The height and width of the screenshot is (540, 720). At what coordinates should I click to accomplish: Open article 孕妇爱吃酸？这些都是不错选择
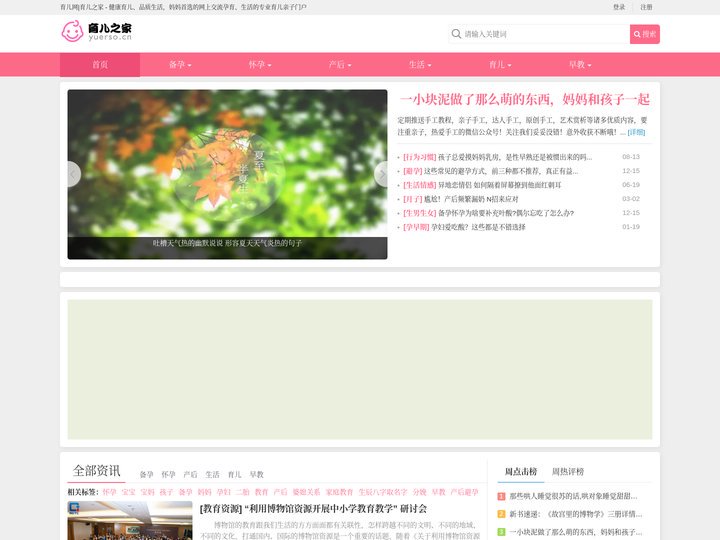click(478, 227)
